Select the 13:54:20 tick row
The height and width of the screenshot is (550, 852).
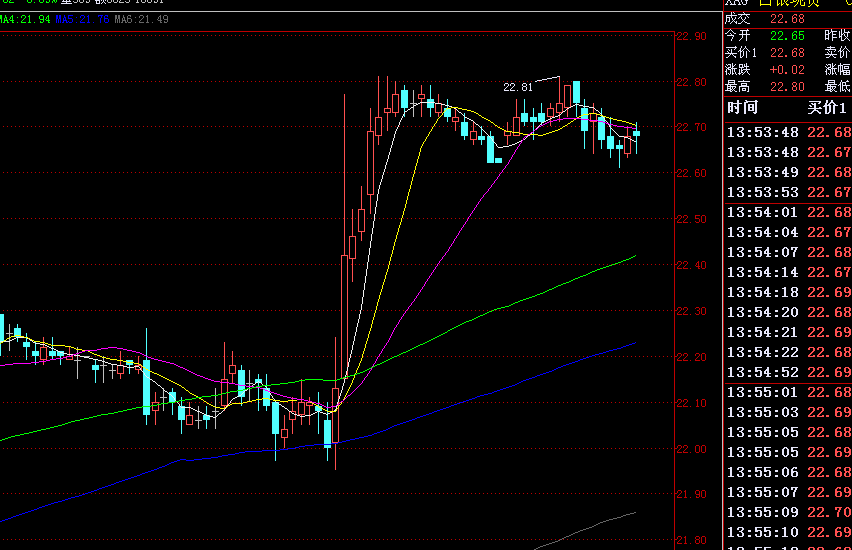788,312
